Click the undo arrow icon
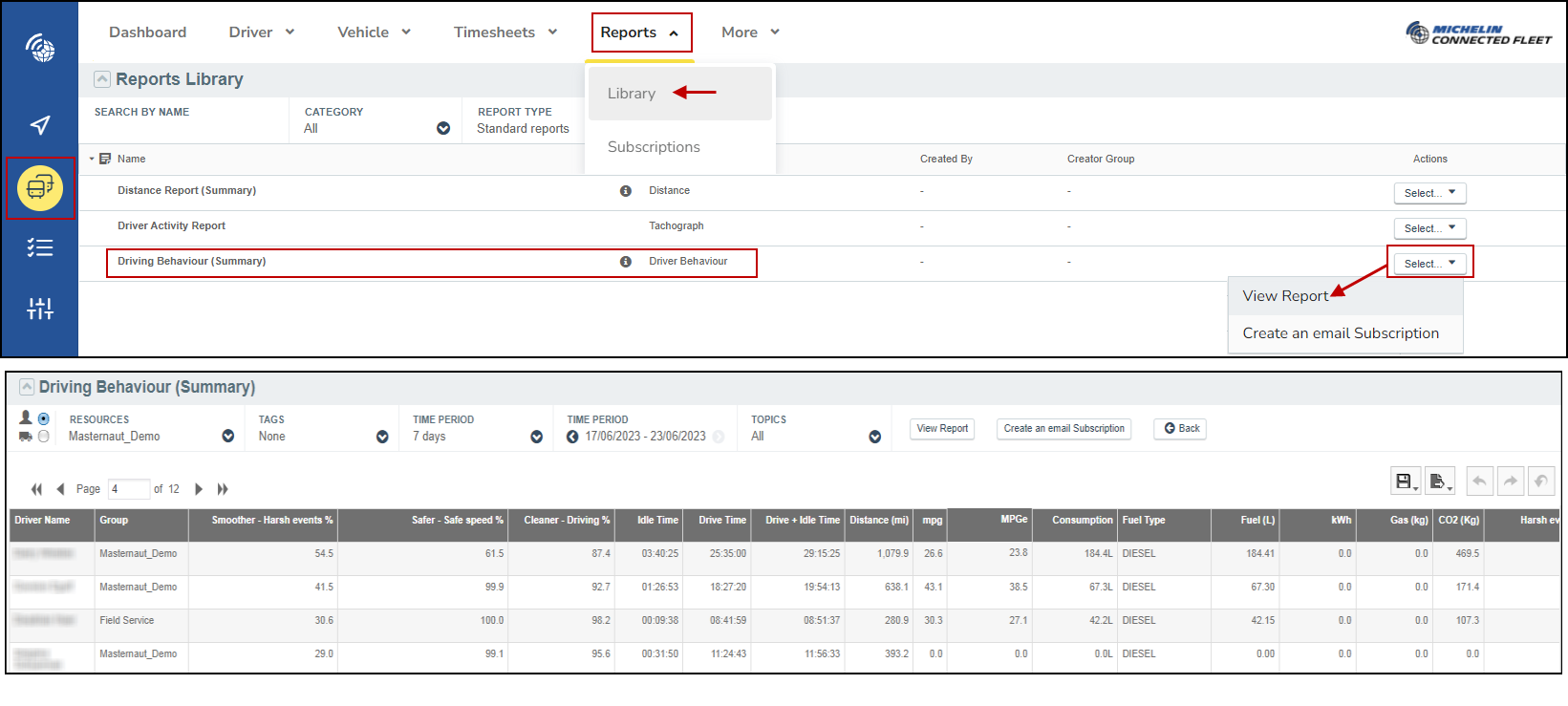Viewport: 1568px width, 706px height. point(1479,481)
